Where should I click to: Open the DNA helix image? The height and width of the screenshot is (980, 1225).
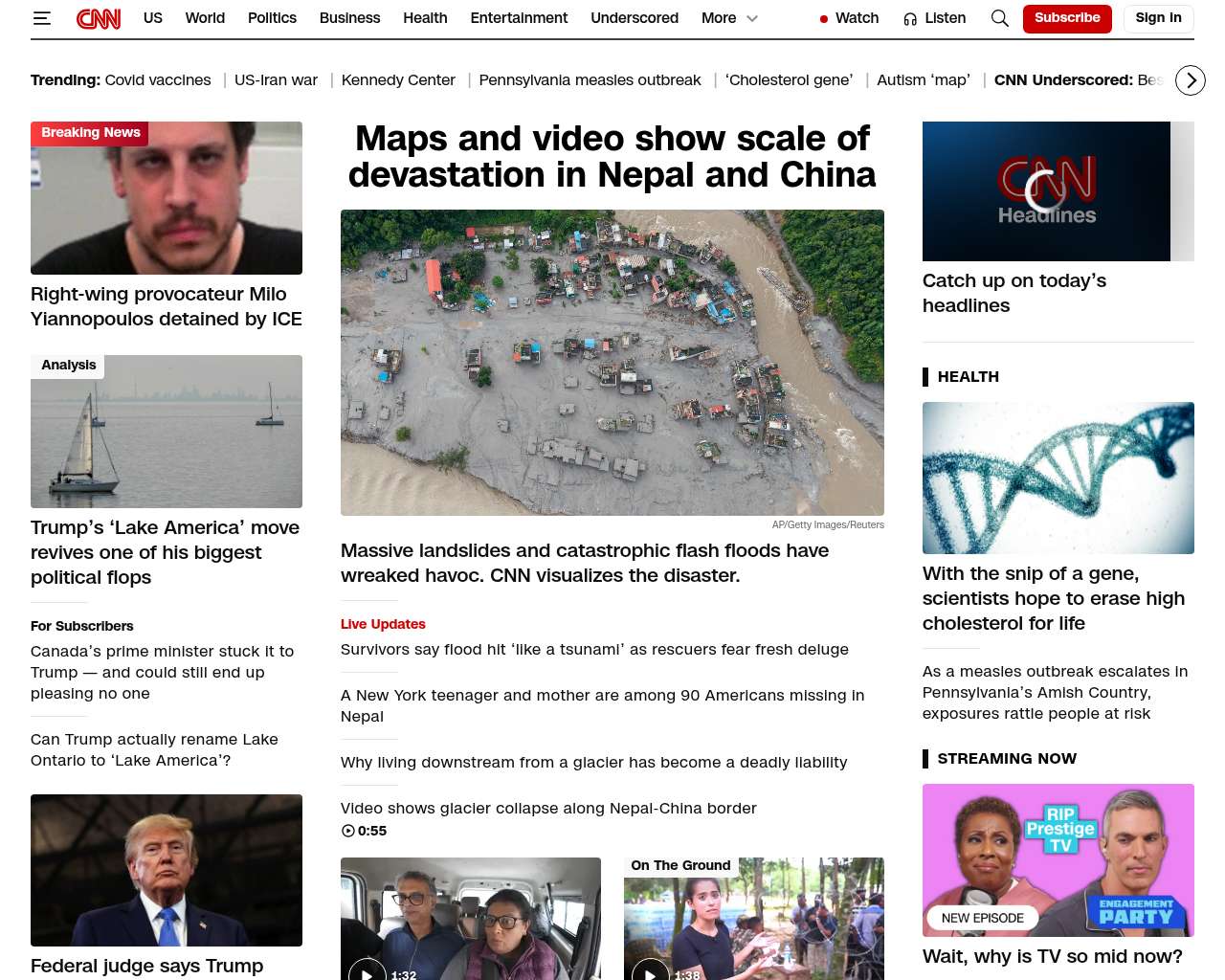tap(1058, 478)
